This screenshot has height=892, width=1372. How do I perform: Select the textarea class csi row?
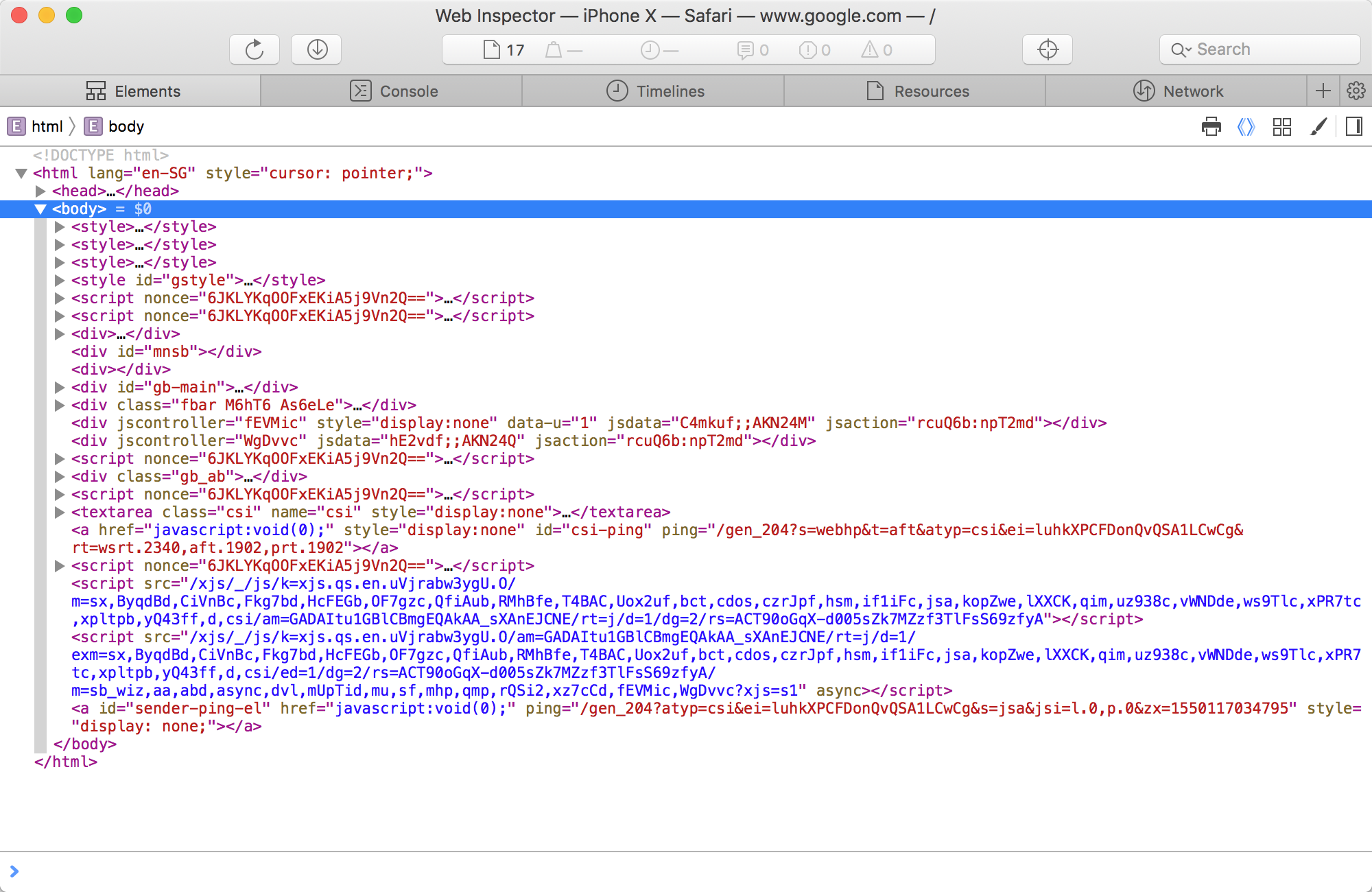click(x=370, y=513)
